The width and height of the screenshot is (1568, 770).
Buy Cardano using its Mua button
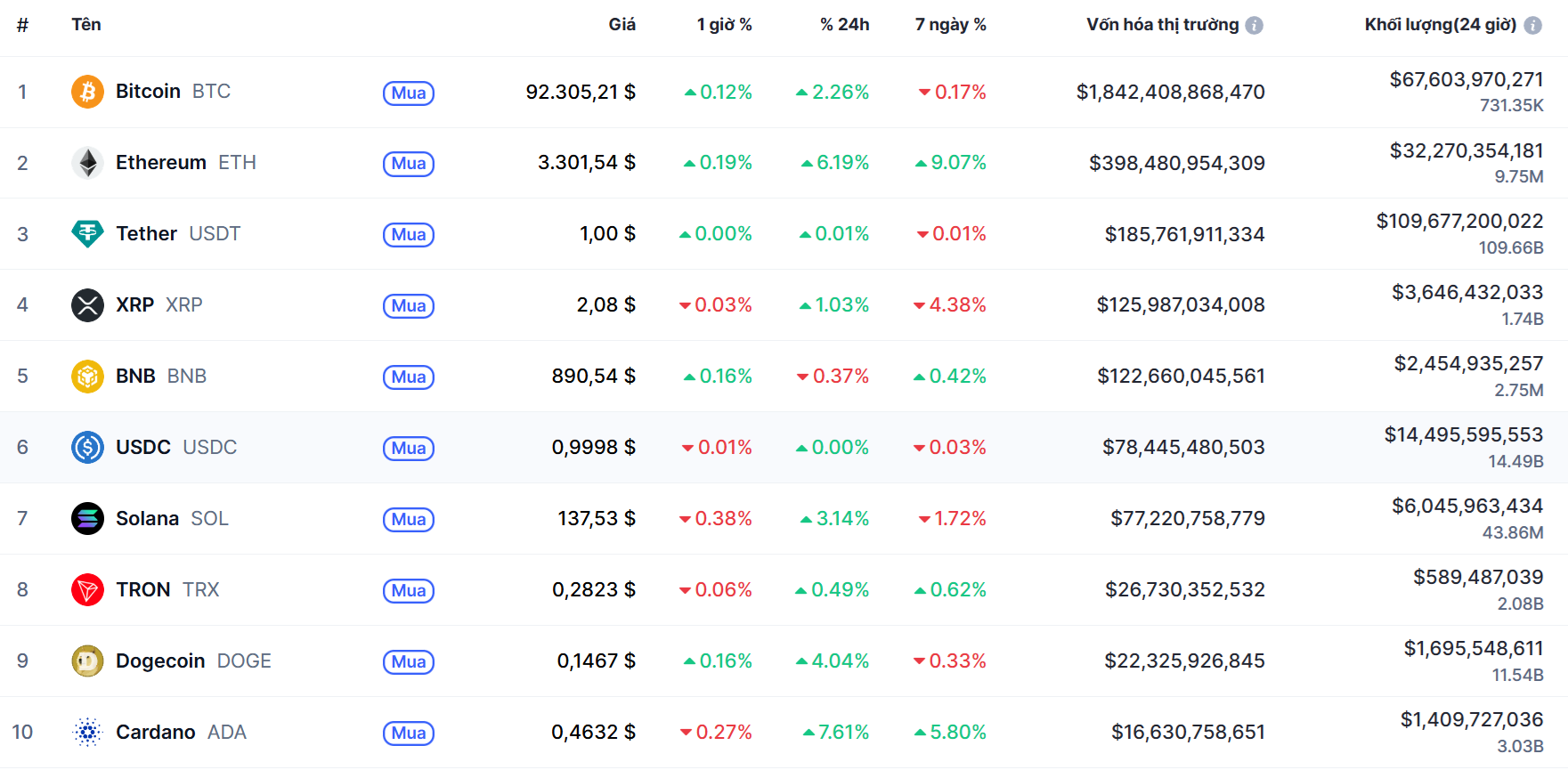coord(409,733)
